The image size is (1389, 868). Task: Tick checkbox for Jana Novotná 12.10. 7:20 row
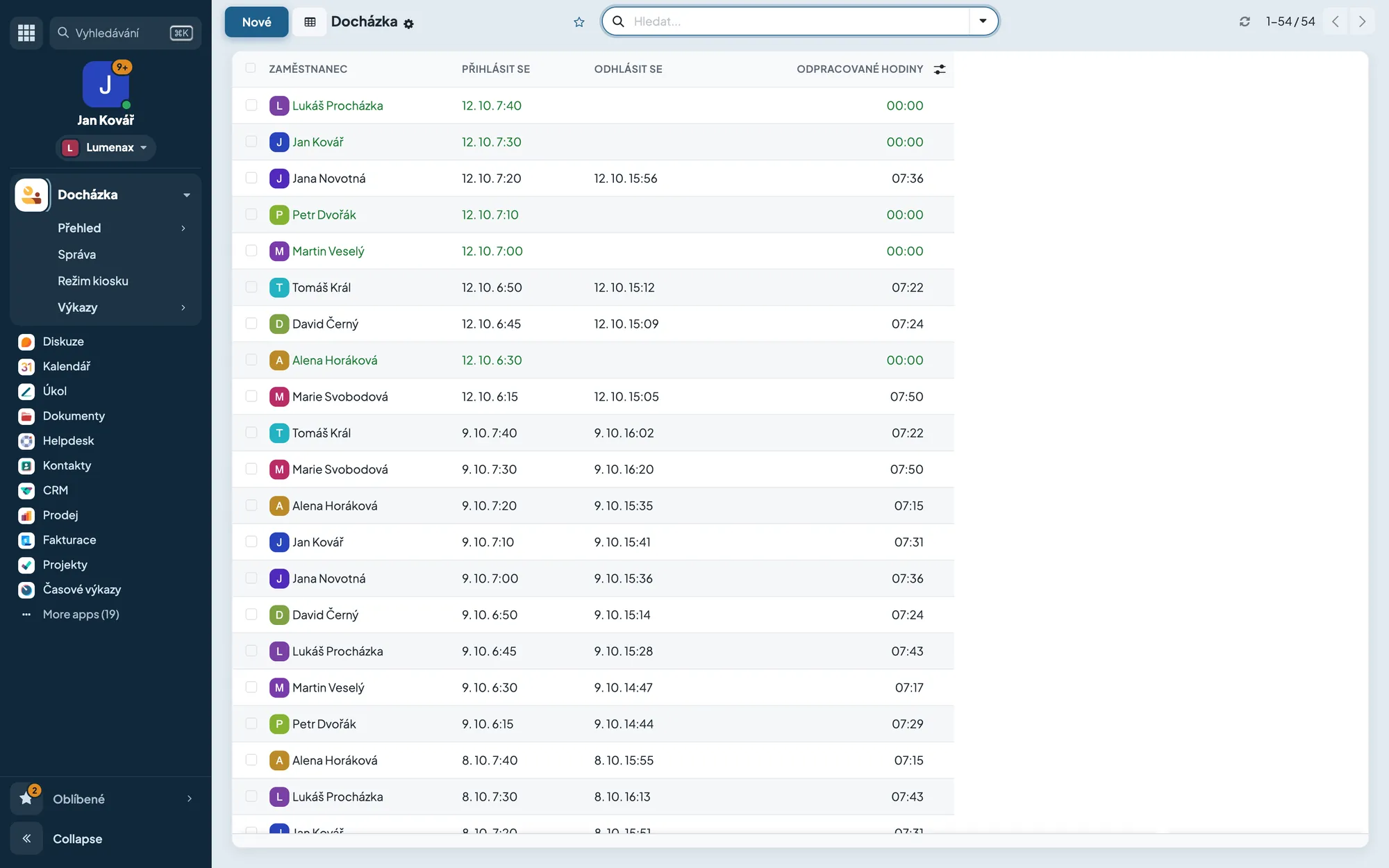point(251,178)
